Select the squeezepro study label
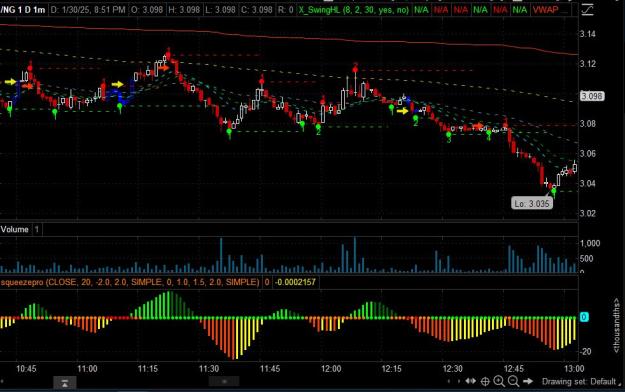The image size is (625, 392). [130, 282]
